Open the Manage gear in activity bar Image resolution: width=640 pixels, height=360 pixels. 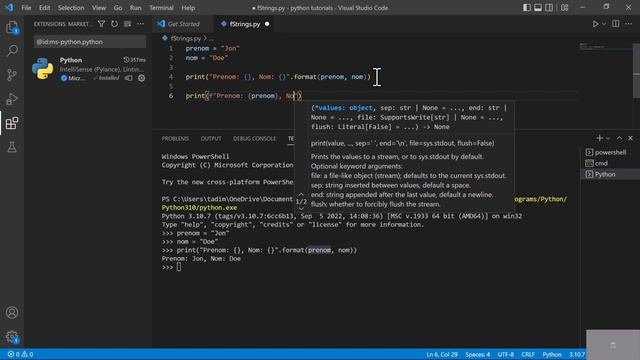point(12,337)
